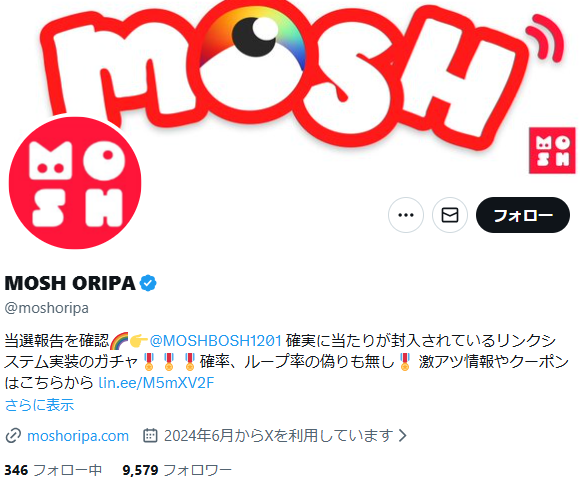
Task: Open the three-dot more options menu
Action: point(406,215)
